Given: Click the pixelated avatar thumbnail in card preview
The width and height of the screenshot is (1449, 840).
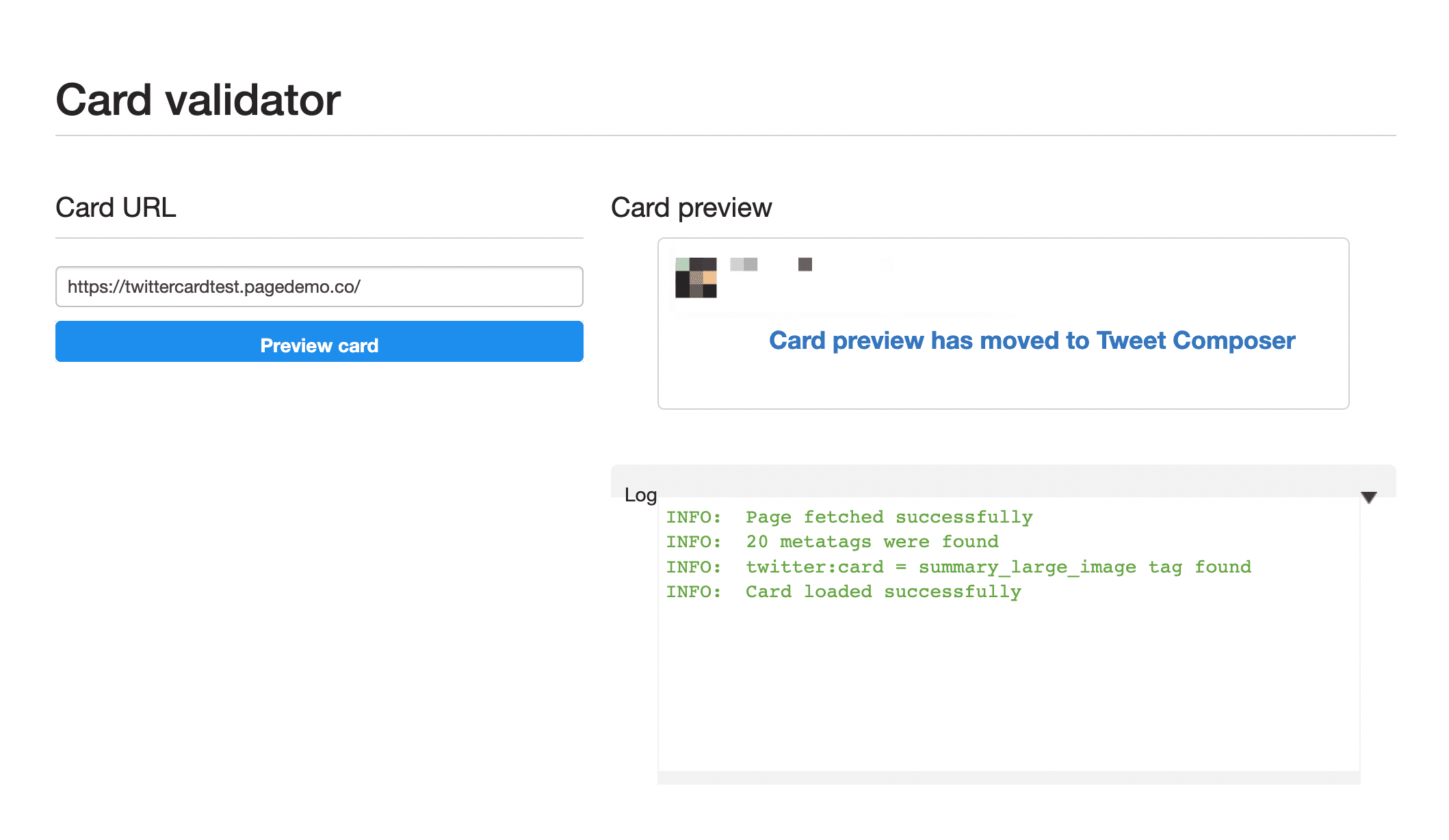Looking at the screenshot, I should tap(696, 278).
